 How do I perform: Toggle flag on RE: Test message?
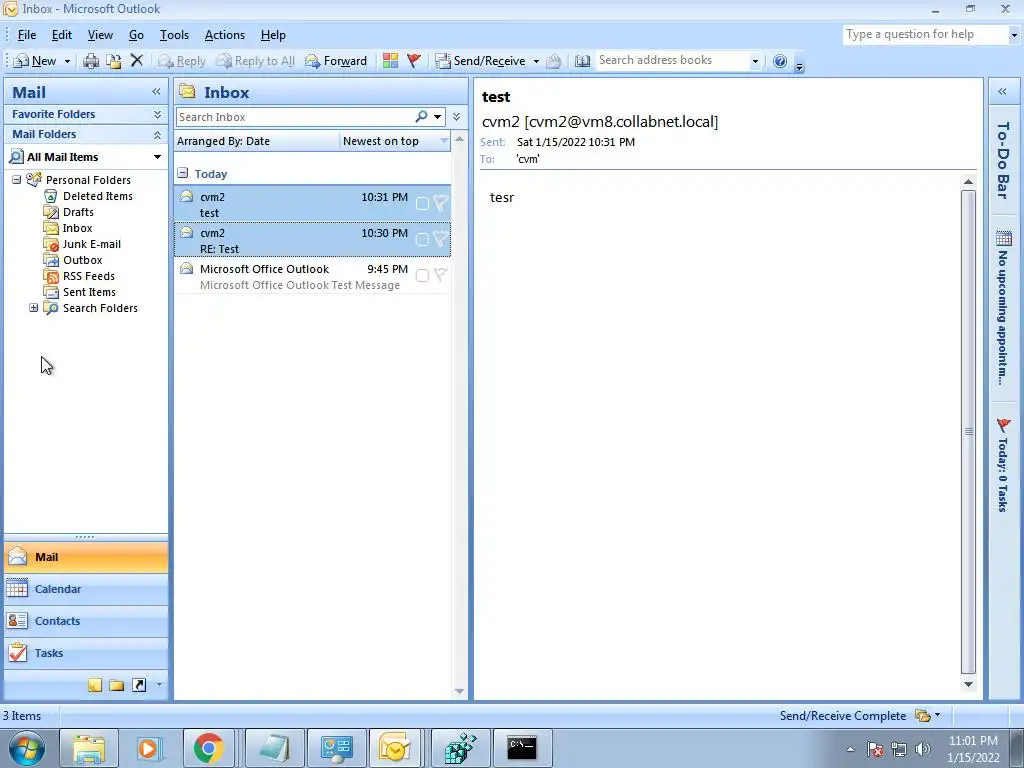click(441, 239)
